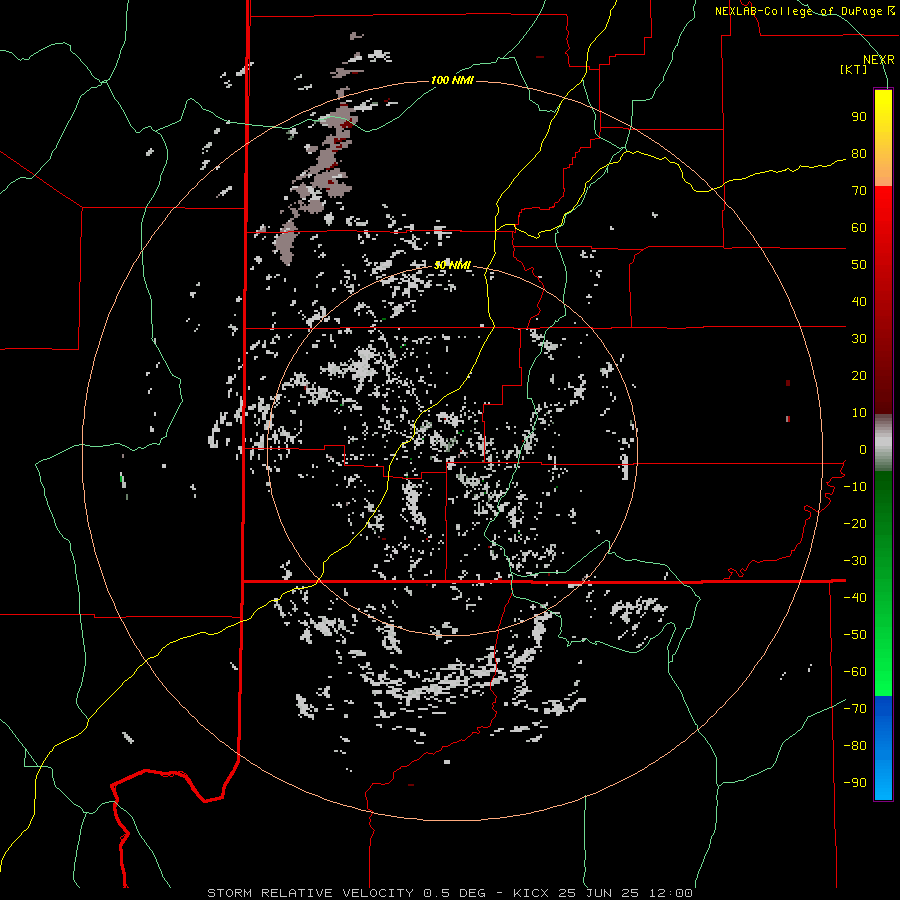Click the -70 value on velocity scale
Image resolution: width=900 pixels, height=900 pixels.
(x=855, y=708)
